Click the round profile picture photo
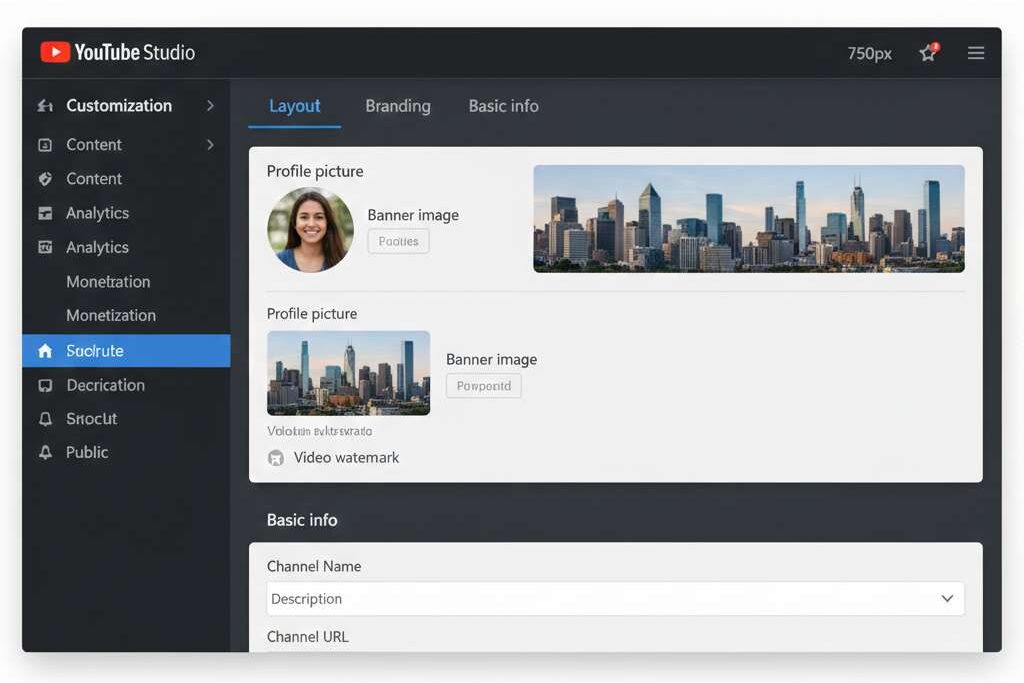1024x683 pixels. [x=310, y=229]
